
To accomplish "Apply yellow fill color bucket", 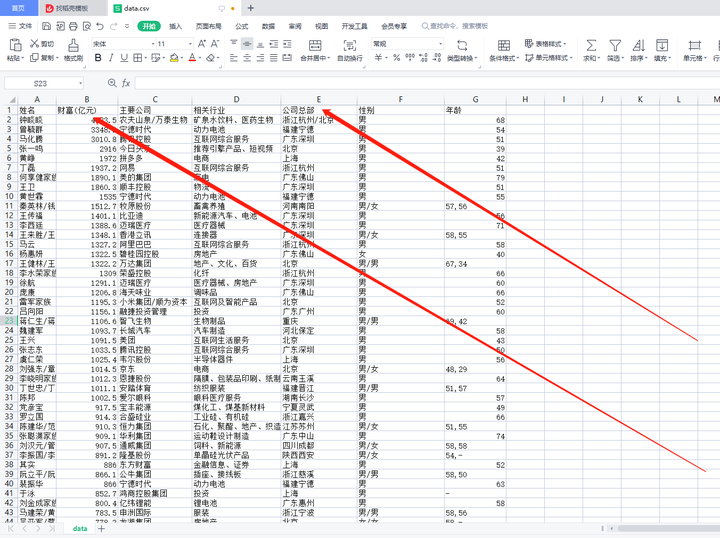I will tap(174, 58).
